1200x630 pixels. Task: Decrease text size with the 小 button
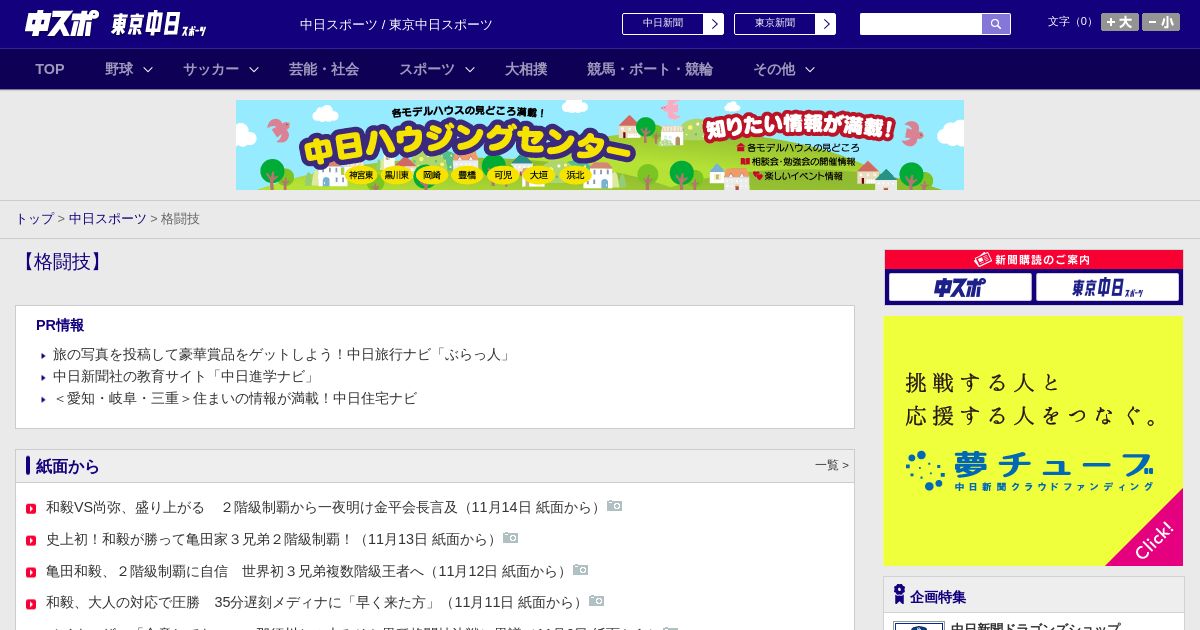coord(1161,22)
